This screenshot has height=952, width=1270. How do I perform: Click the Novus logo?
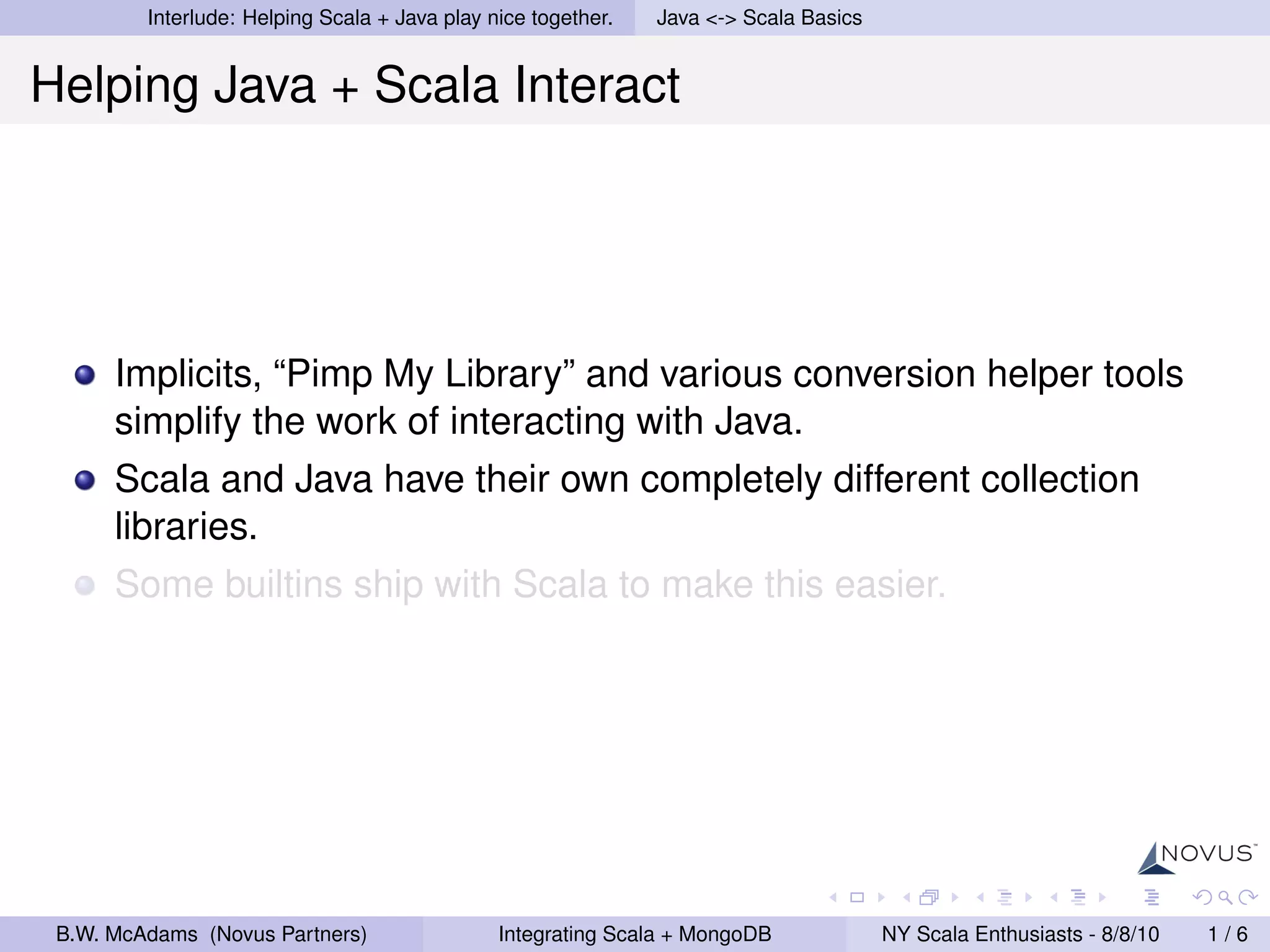1196,858
